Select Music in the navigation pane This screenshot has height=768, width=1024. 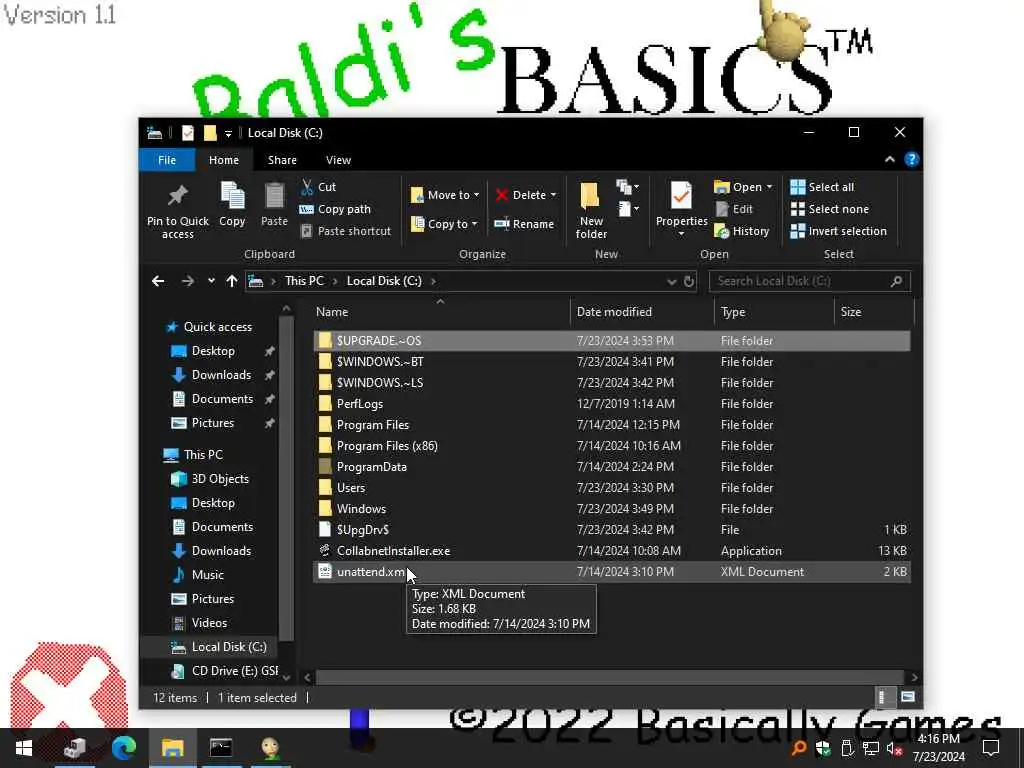208,575
